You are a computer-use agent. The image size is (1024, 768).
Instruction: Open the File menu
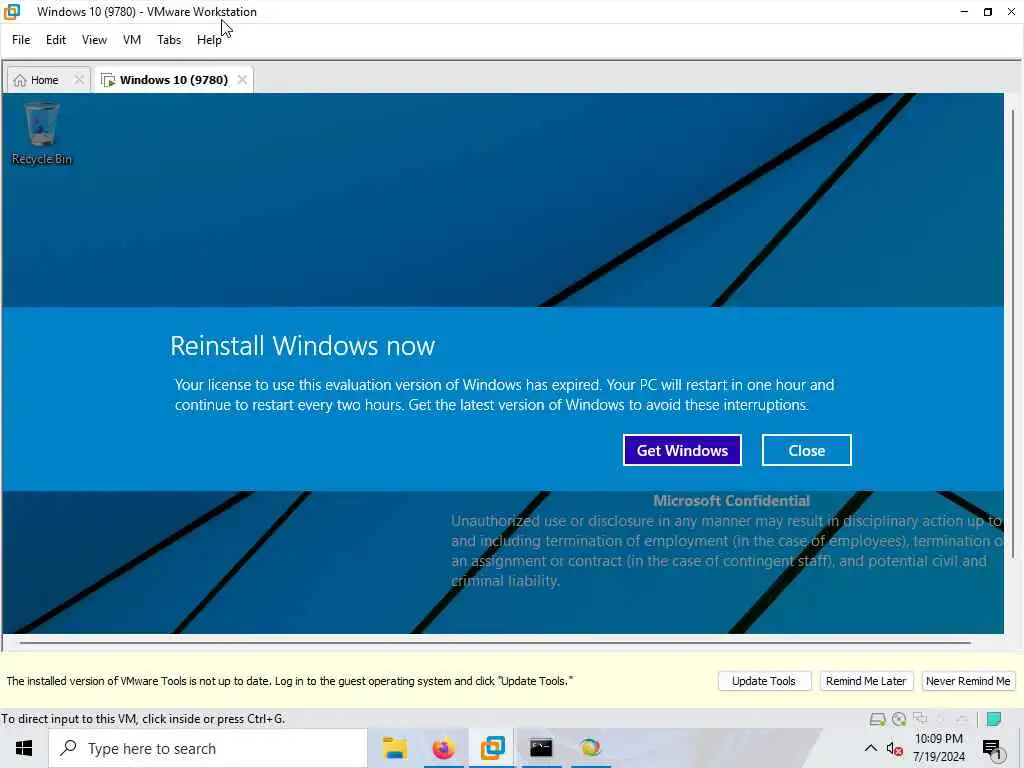[21, 40]
